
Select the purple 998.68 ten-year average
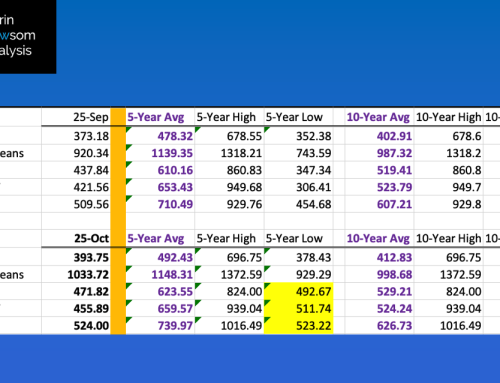coord(379,274)
